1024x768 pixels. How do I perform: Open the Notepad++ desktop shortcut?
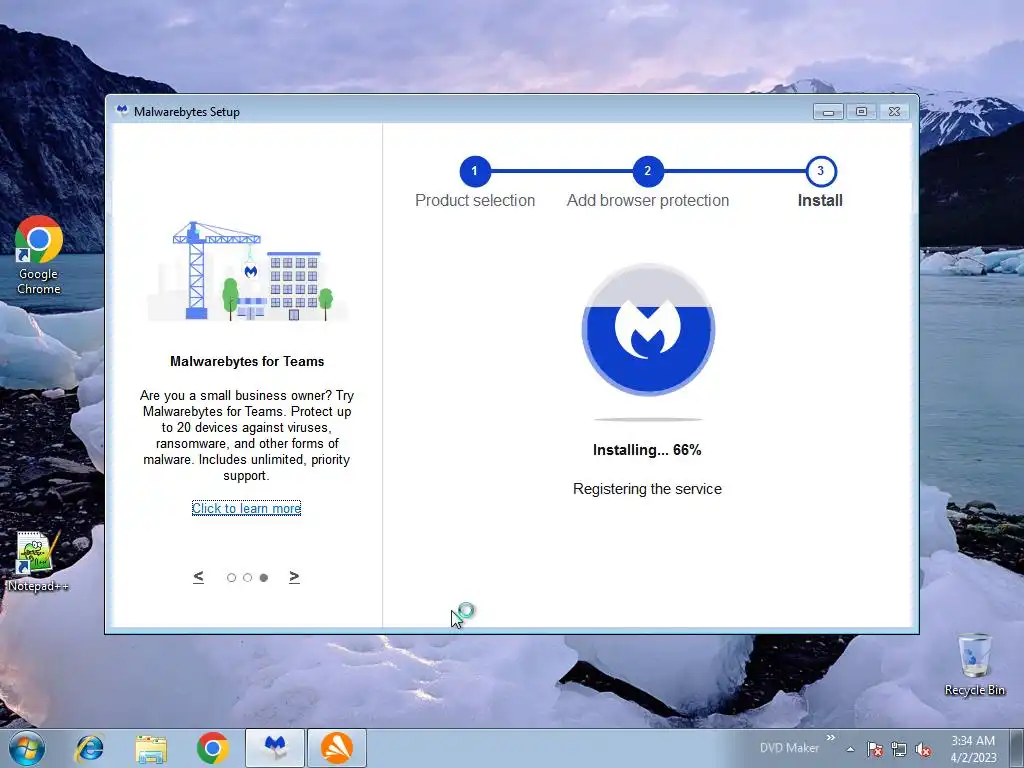(37, 562)
